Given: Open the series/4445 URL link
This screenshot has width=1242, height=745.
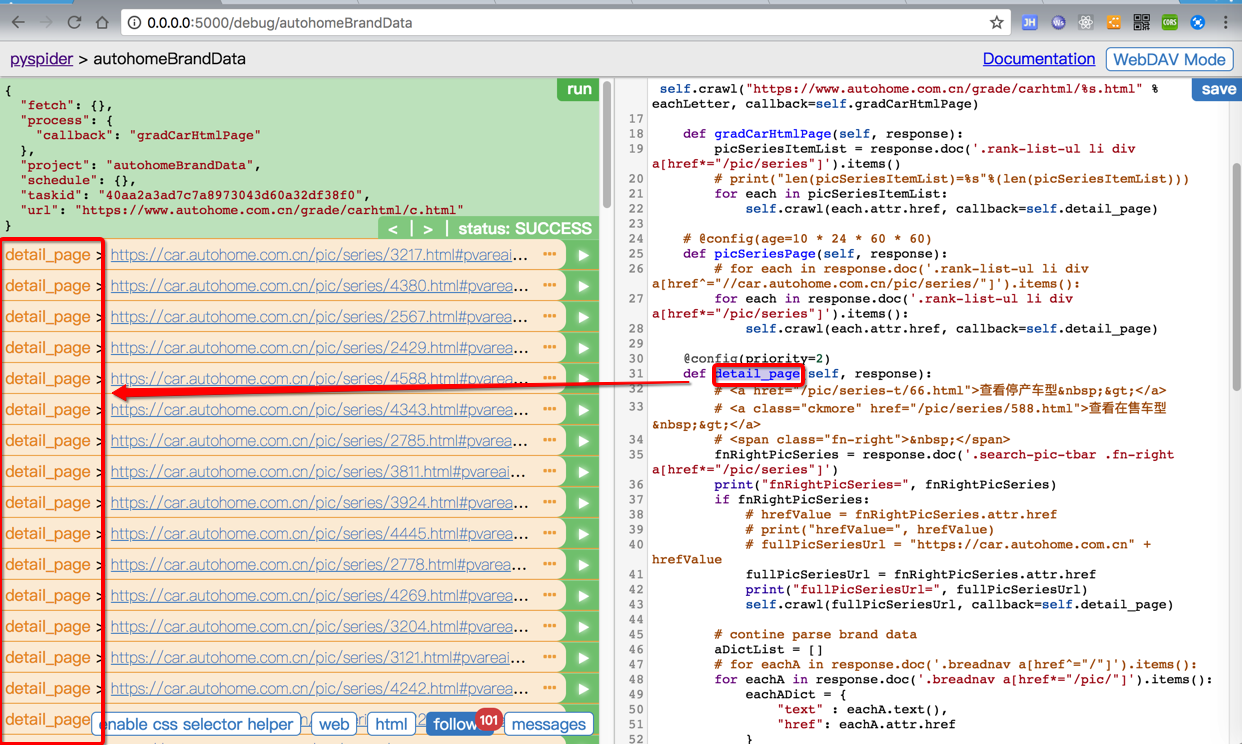Looking at the screenshot, I should click(319, 534).
